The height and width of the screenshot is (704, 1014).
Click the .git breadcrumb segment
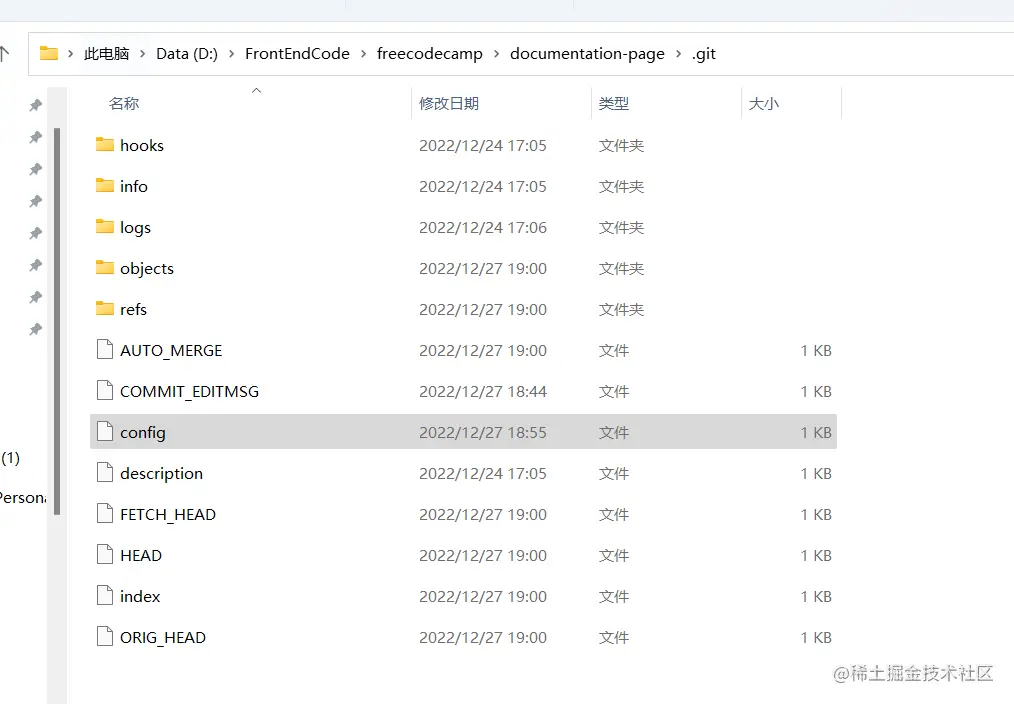[704, 54]
